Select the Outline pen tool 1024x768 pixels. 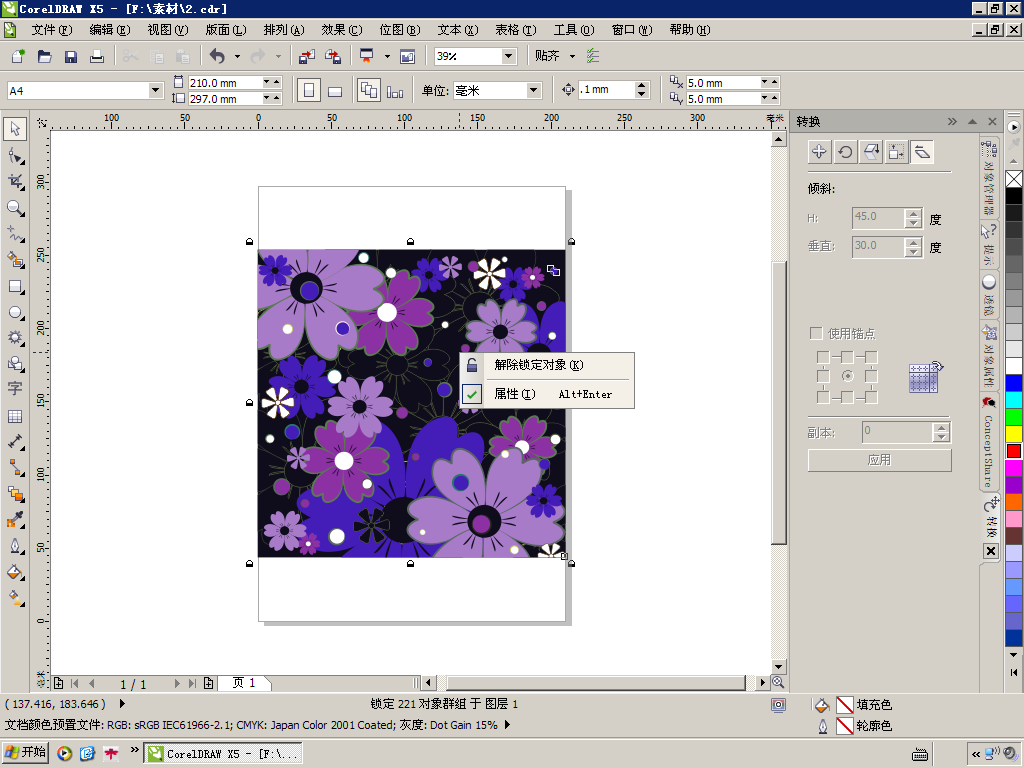tap(15, 546)
